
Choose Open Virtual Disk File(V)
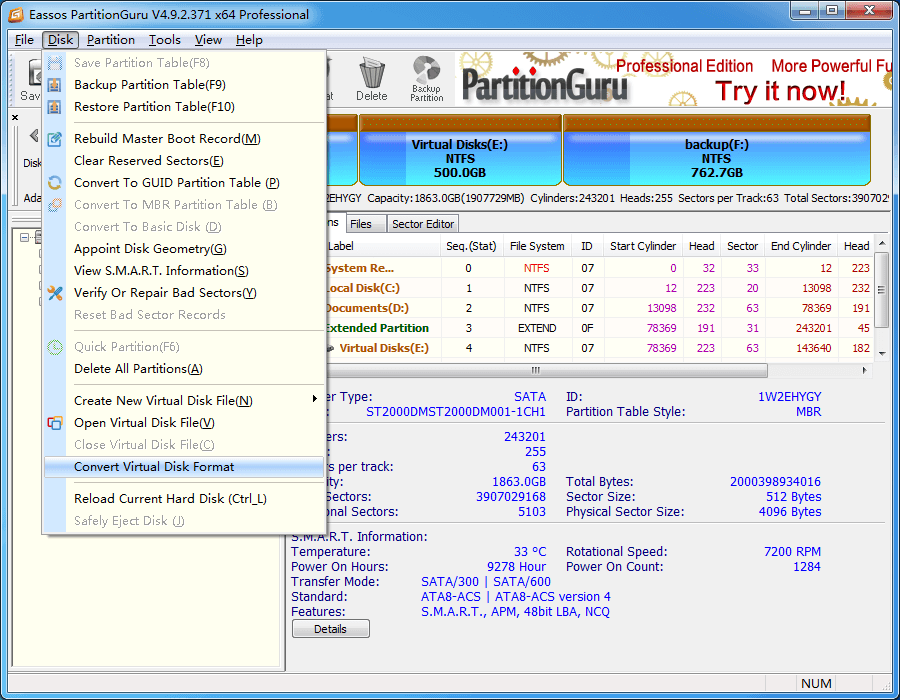184,423
